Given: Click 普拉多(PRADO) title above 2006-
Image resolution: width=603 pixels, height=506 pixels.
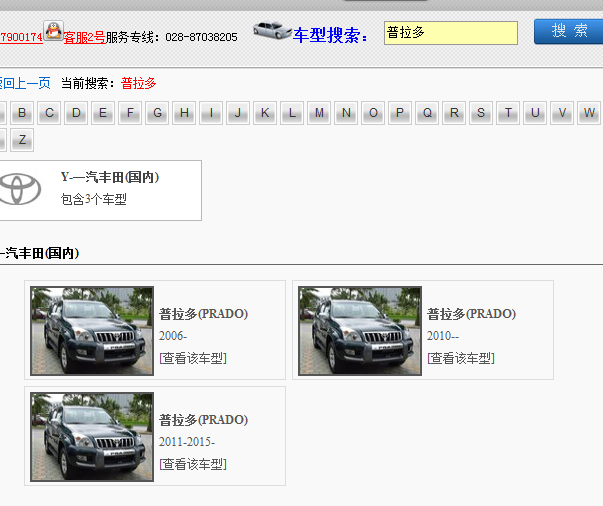Looking at the screenshot, I should pos(203,314).
